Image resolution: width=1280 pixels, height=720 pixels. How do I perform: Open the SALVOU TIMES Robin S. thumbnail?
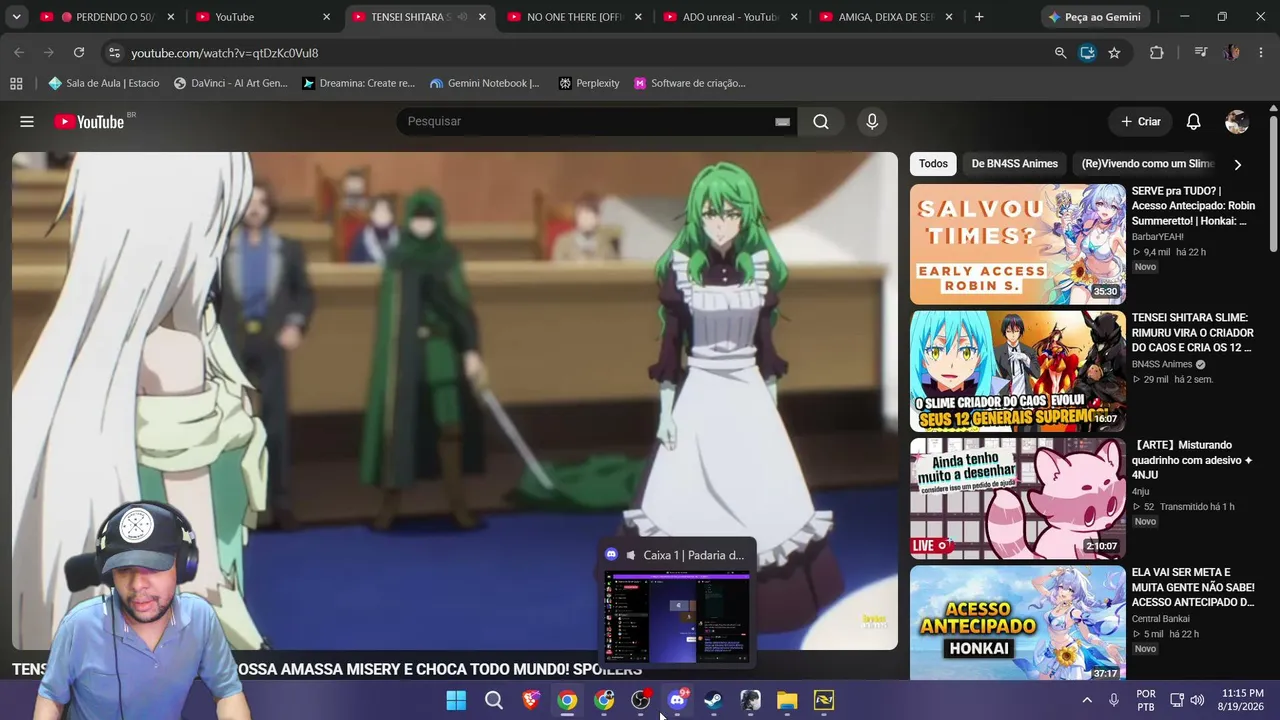pos(1017,244)
